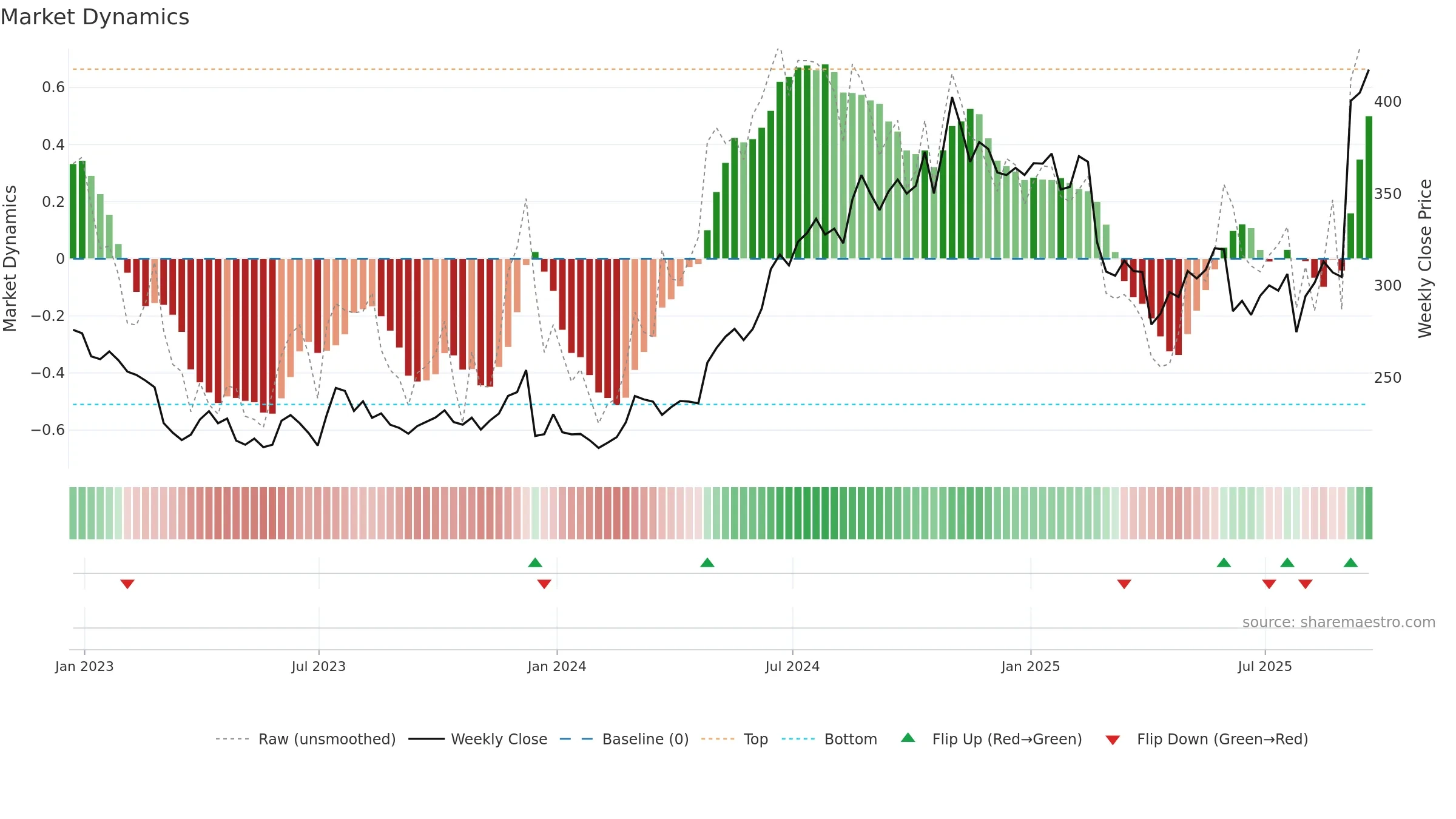Click the Weekly Close Price axis title

1425,258
